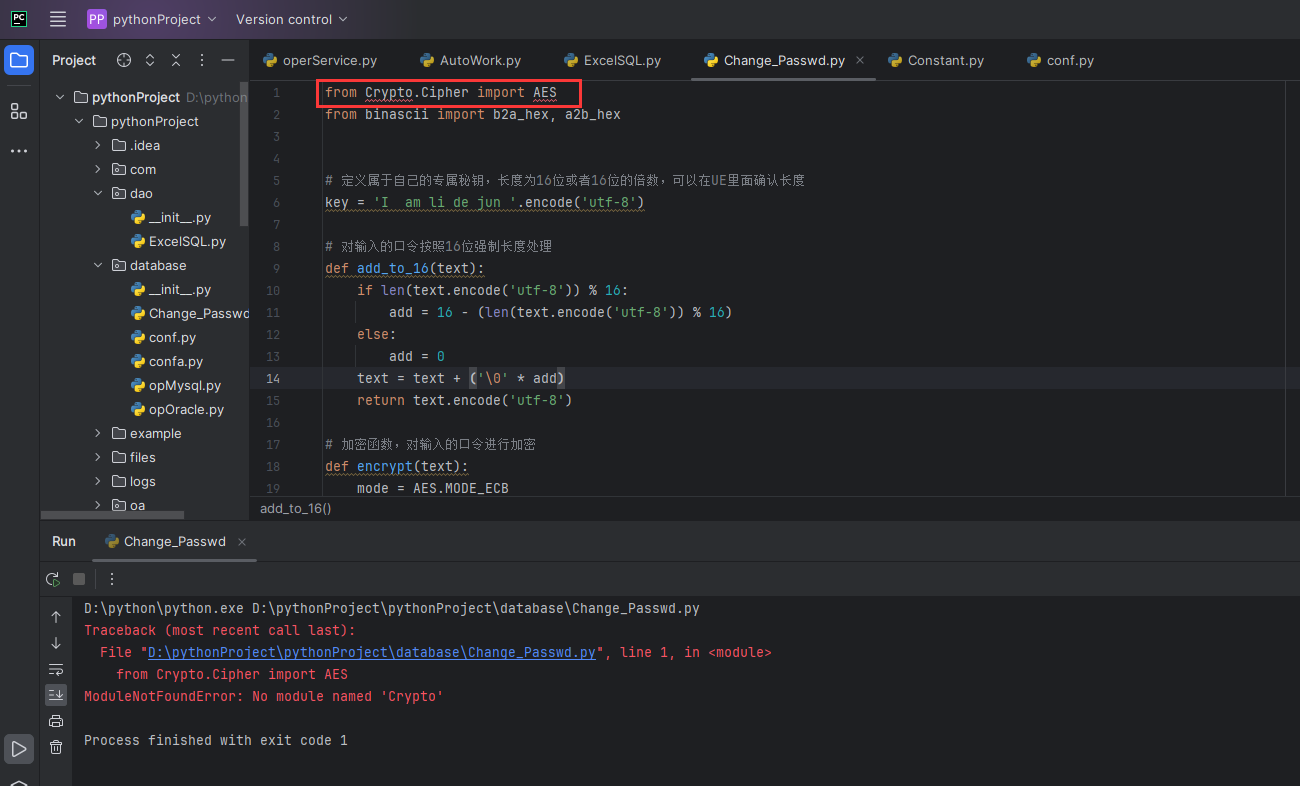
Task: Jump down the stack trace
Action: (x=56, y=643)
